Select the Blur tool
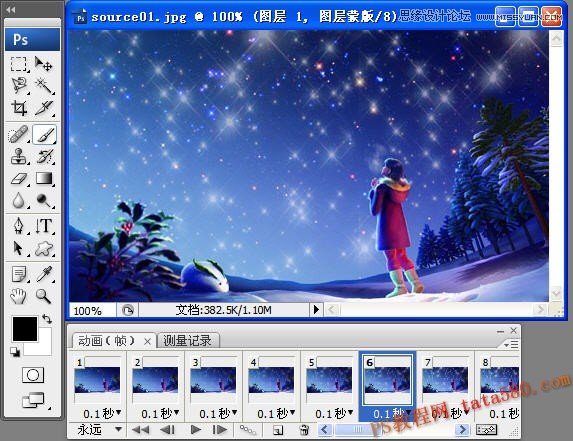Viewport: 573px width, 441px height. coord(19,200)
